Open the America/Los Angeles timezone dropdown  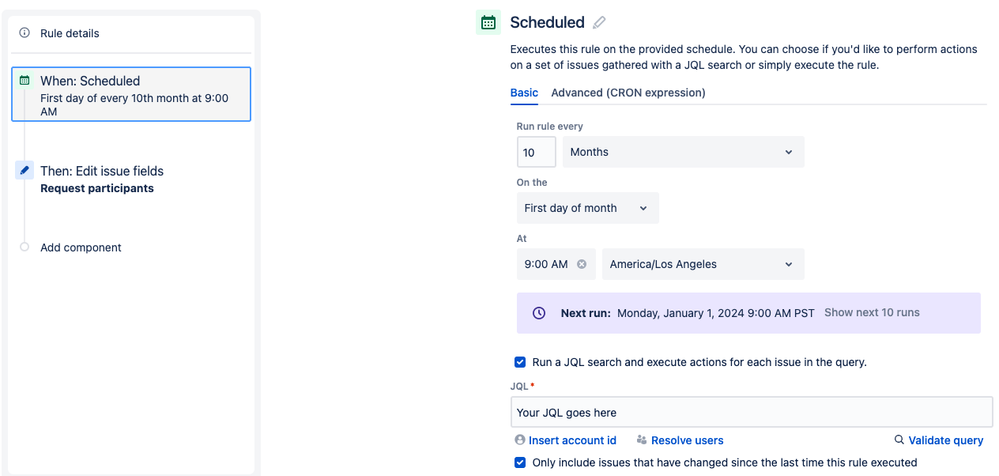point(703,264)
